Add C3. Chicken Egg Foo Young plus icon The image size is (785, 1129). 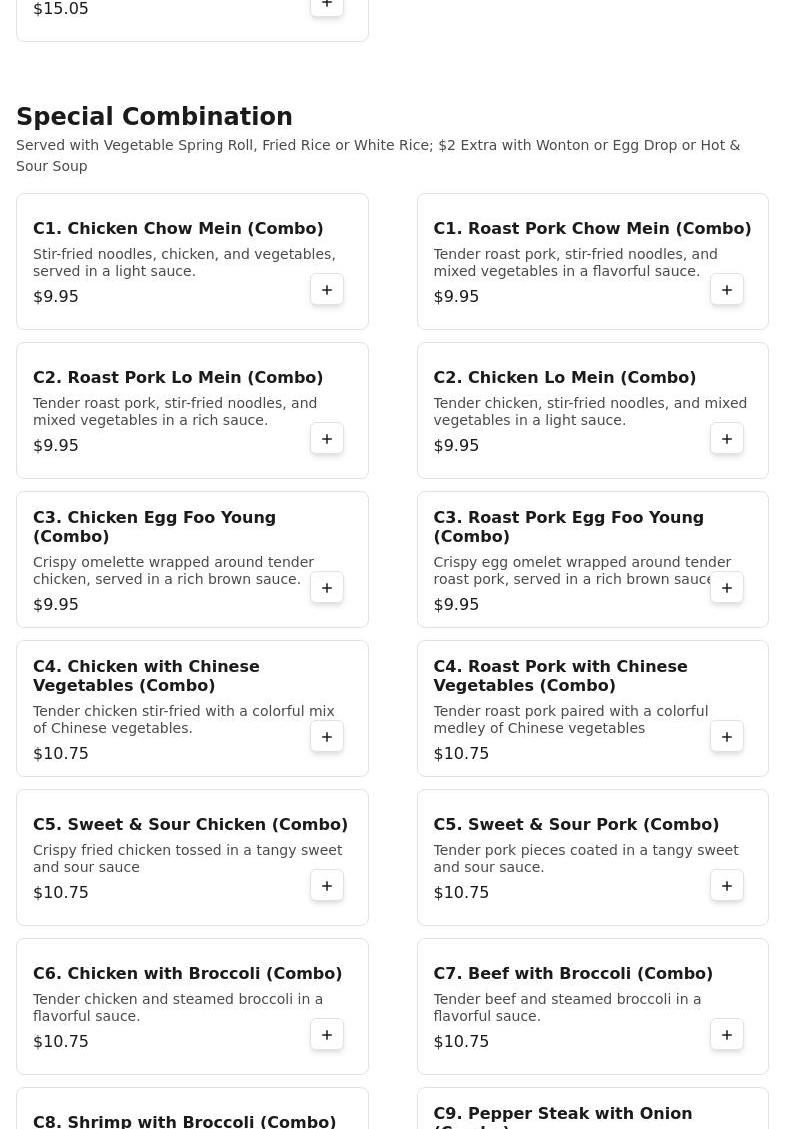(327, 588)
